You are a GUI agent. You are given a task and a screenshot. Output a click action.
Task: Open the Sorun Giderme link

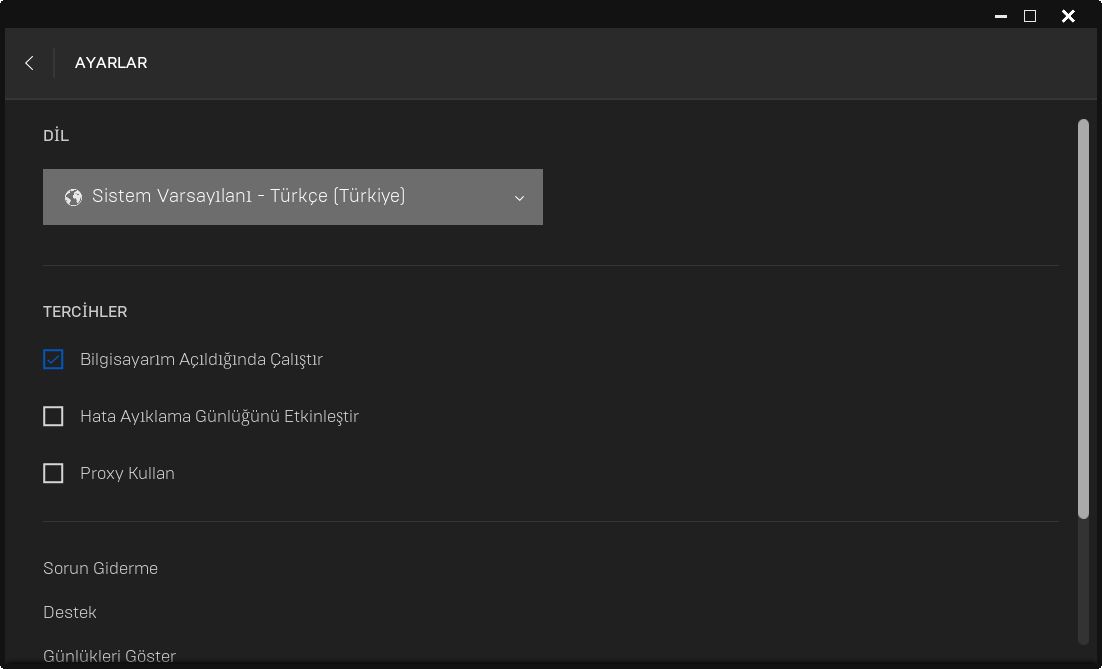pyautogui.click(x=101, y=568)
